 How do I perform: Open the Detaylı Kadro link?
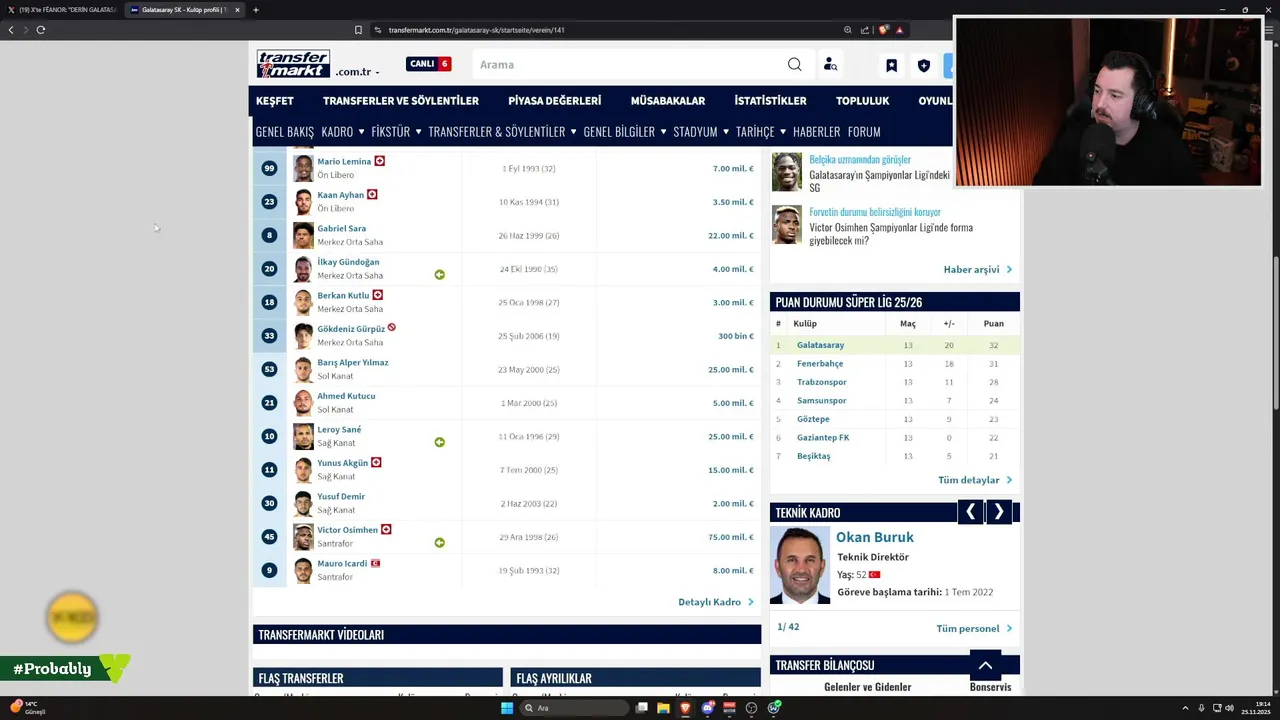[716, 602]
